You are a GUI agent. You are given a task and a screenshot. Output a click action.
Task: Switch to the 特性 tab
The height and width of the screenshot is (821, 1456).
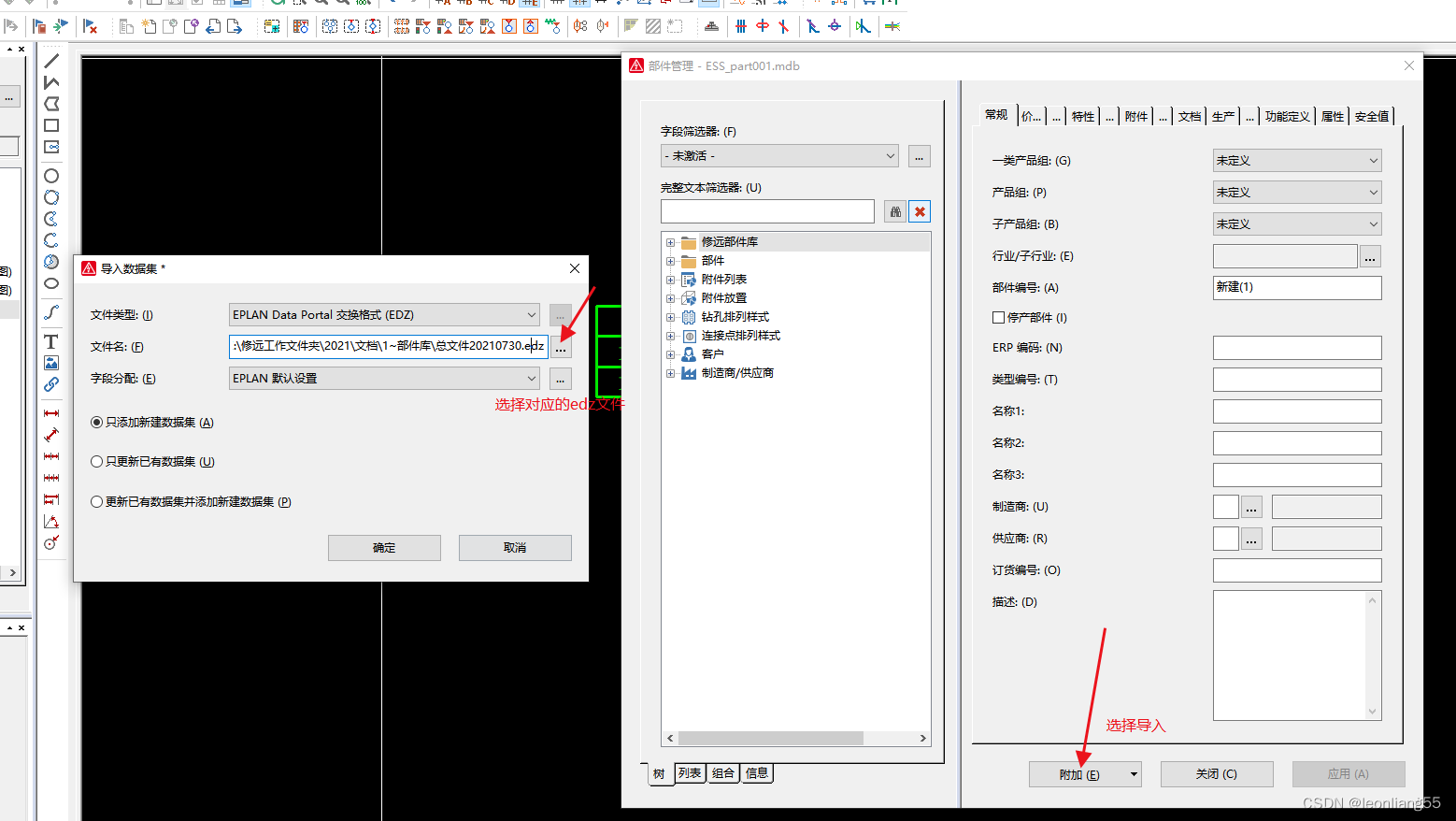(x=1082, y=116)
